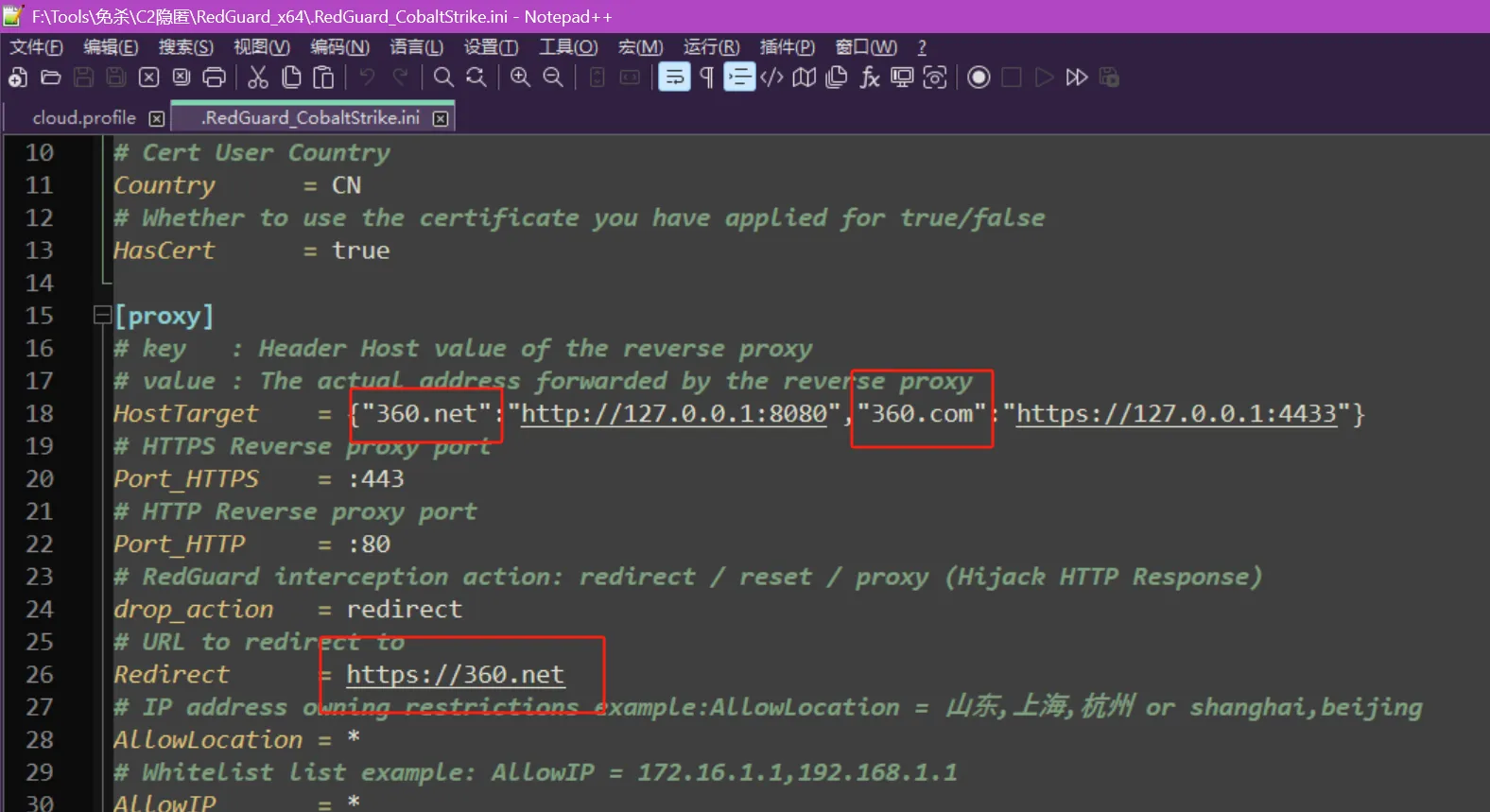Open the Document Map icon
Image resolution: width=1490 pixels, height=812 pixels.
804,78
